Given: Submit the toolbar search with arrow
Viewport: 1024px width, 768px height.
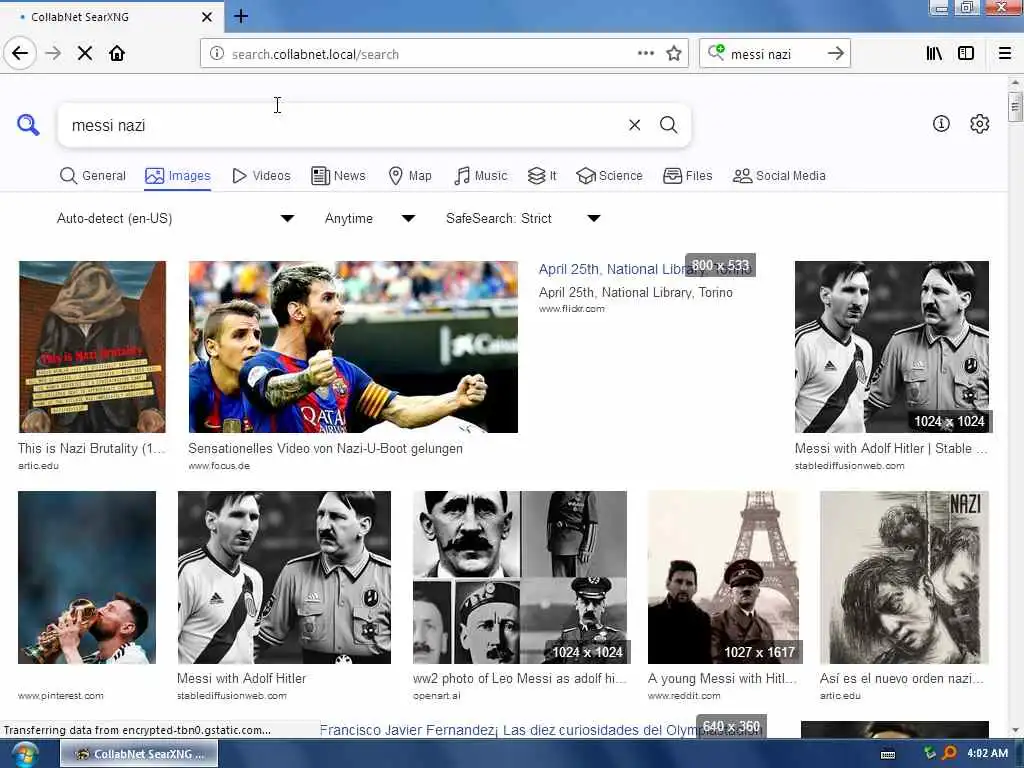Looking at the screenshot, I should point(836,53).
